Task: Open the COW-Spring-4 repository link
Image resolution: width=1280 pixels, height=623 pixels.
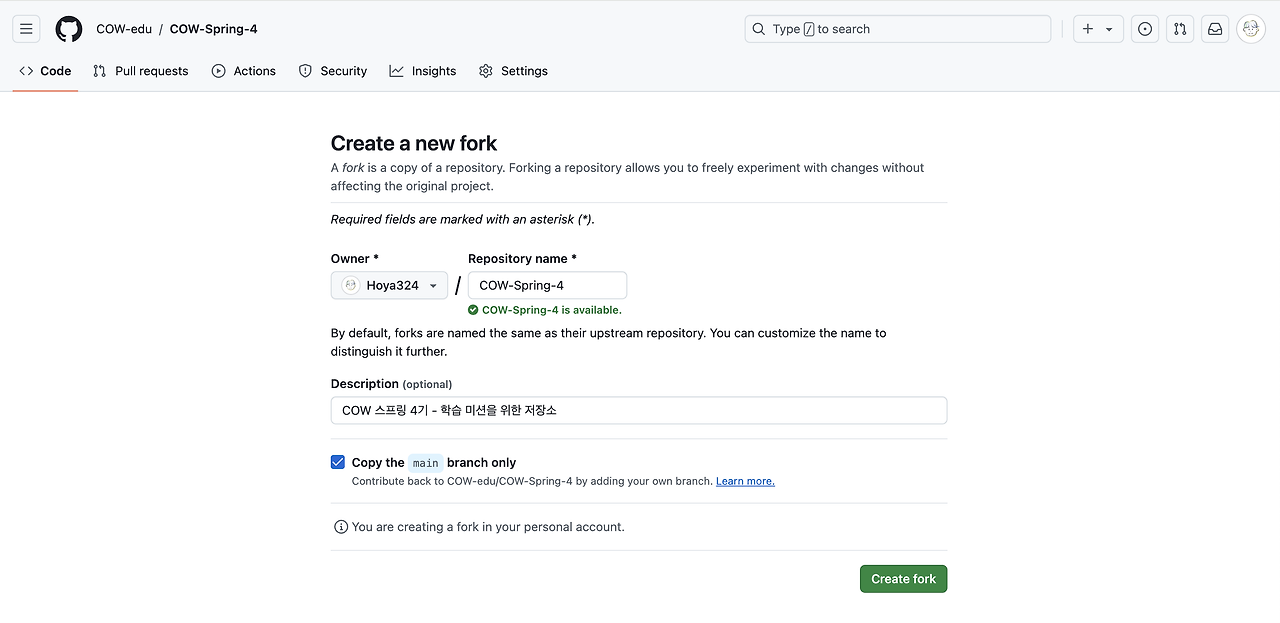Action: point(213,29)
